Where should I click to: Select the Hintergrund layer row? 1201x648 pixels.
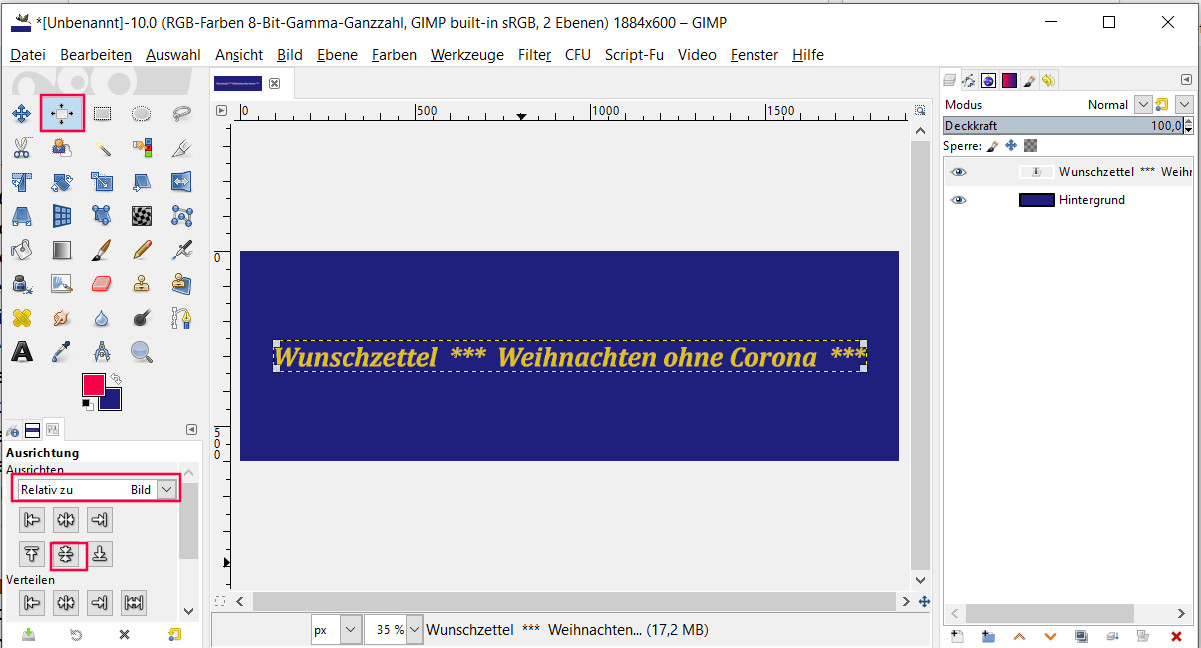(1068, 200)
